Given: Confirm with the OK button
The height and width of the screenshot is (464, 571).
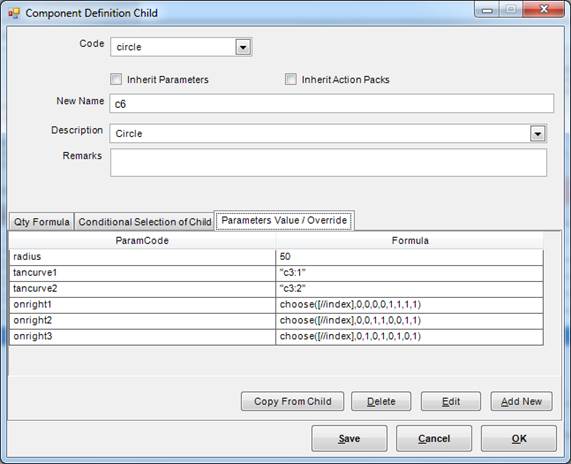Looking at the screenshot, I should (x=519, y=439).
